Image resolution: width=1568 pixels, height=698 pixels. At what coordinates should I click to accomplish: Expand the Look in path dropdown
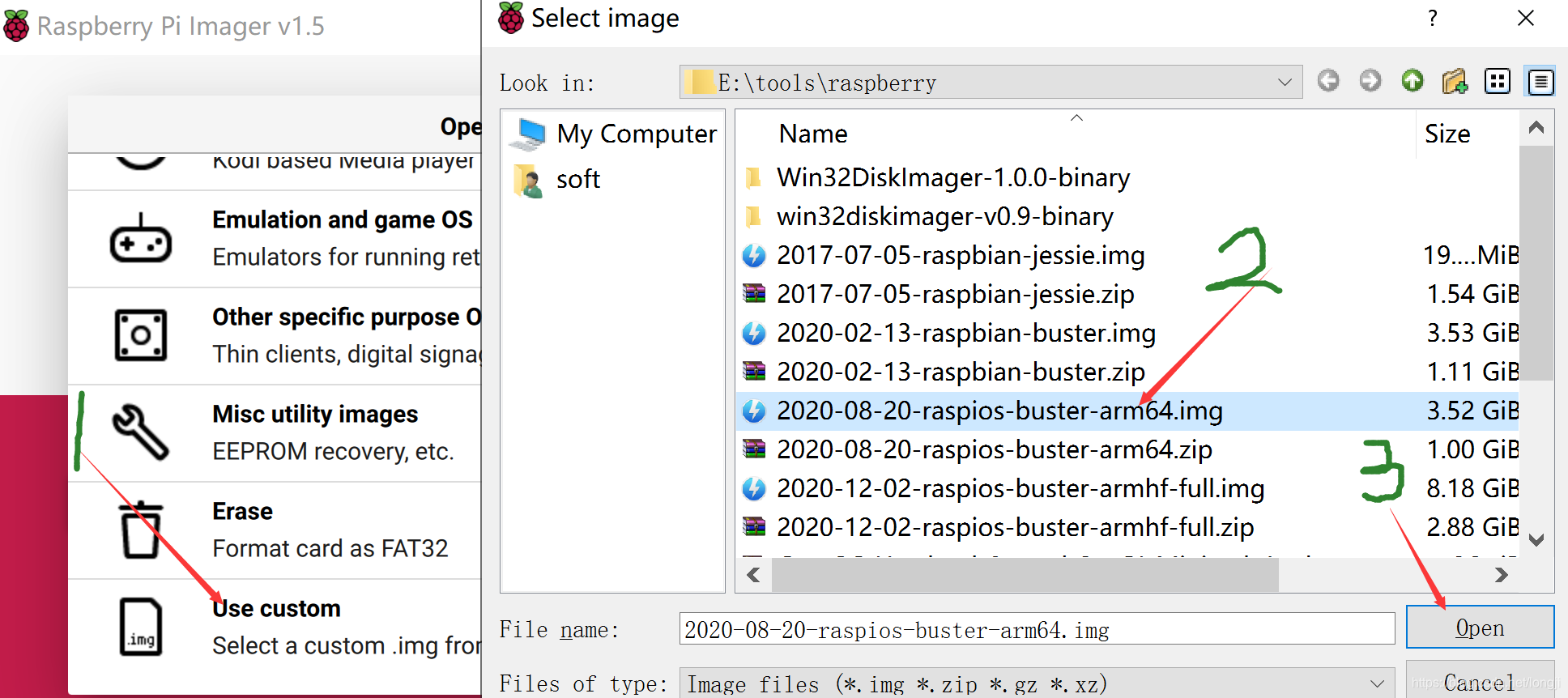point(1284,82)
